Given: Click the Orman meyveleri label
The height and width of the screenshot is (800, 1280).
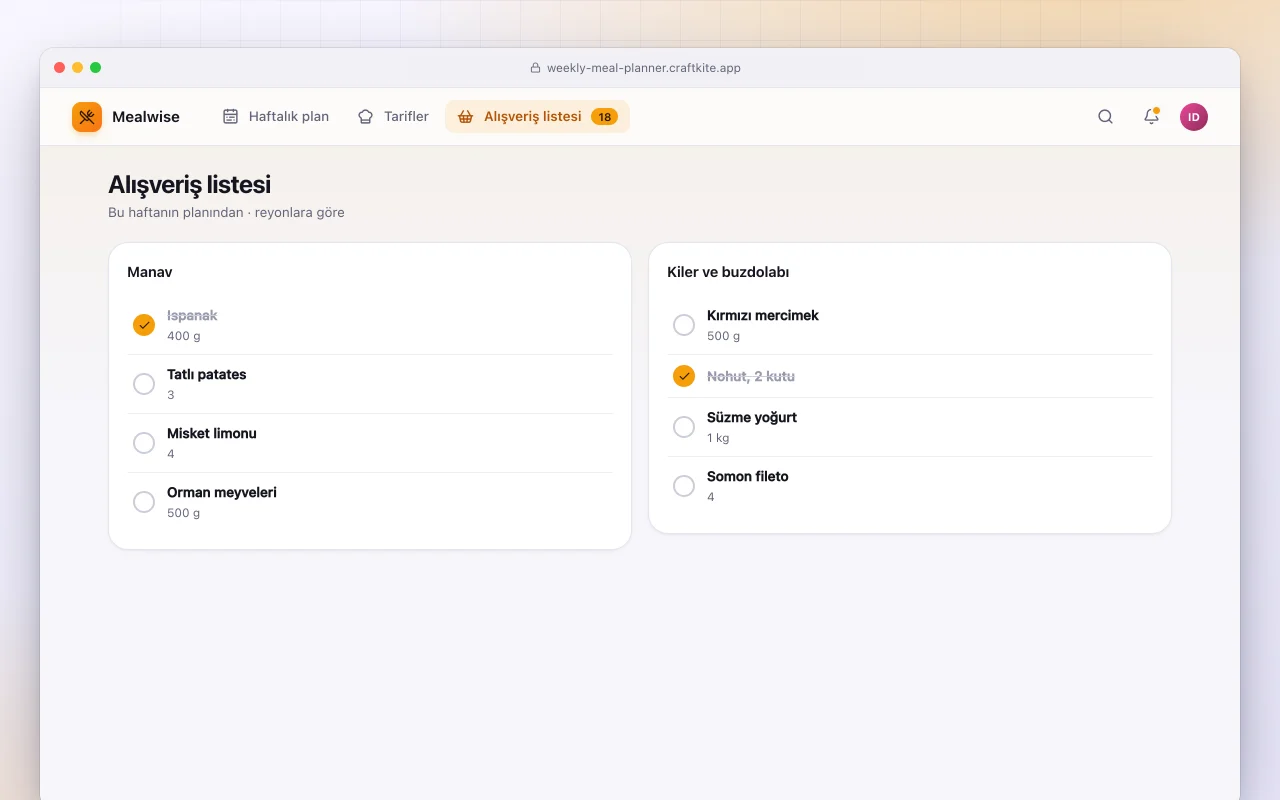Looking at the screenshot, I should click(222, 492).
